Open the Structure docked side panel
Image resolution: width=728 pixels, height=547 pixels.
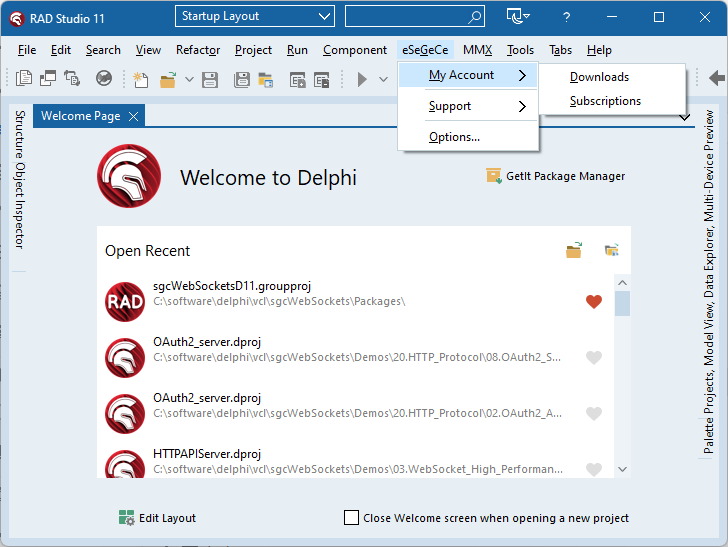[20, 134]
